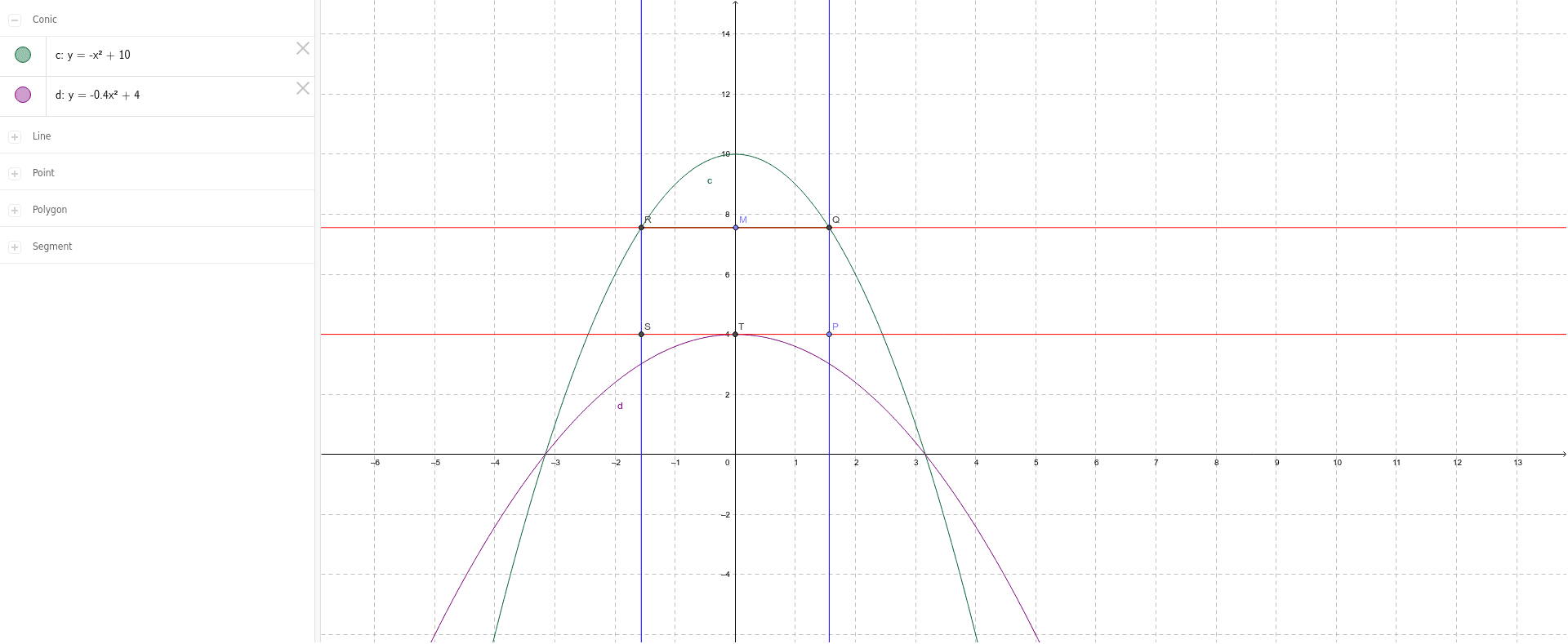
Task: Select point T at parabola d vertex
Action: pos(736,335)
